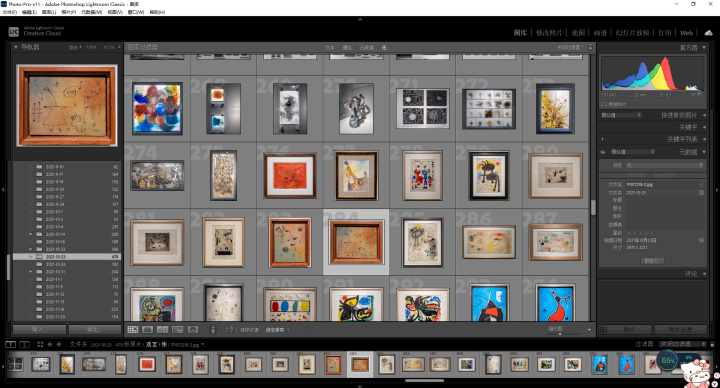Toggle filter switch at filmstrip right end

[x=712, y=344]
